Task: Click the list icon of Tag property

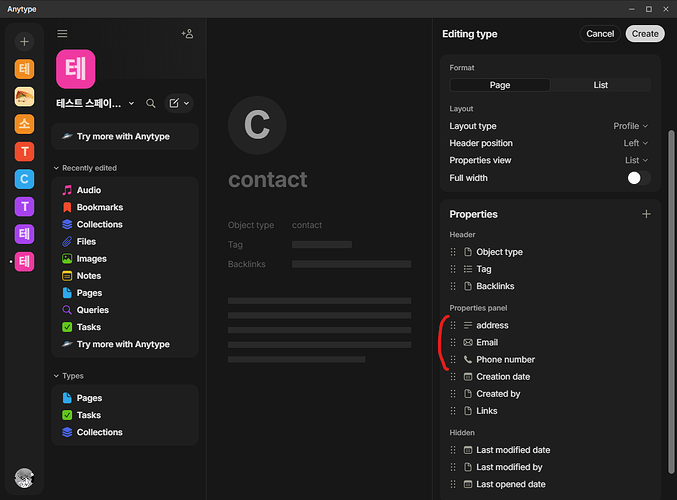Action: (468, 269)
